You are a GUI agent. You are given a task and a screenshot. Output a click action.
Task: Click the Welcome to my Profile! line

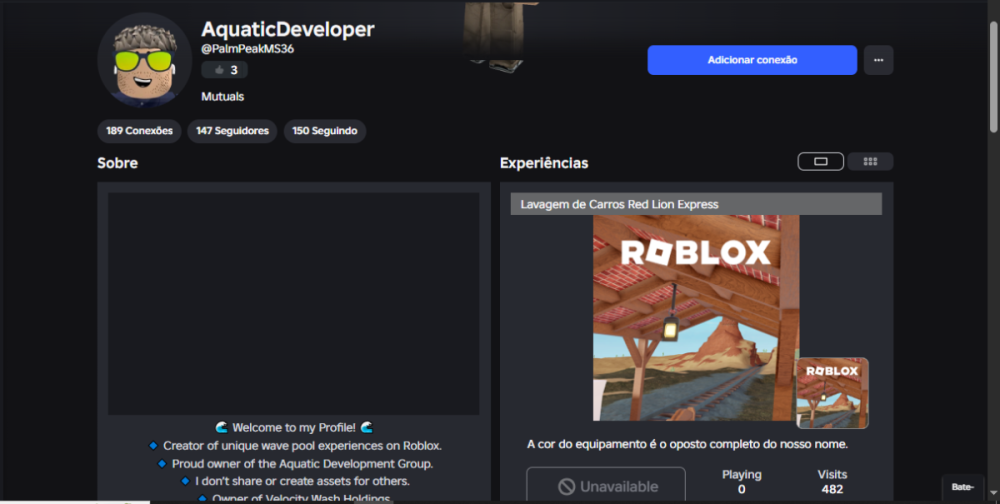point(294,427)
